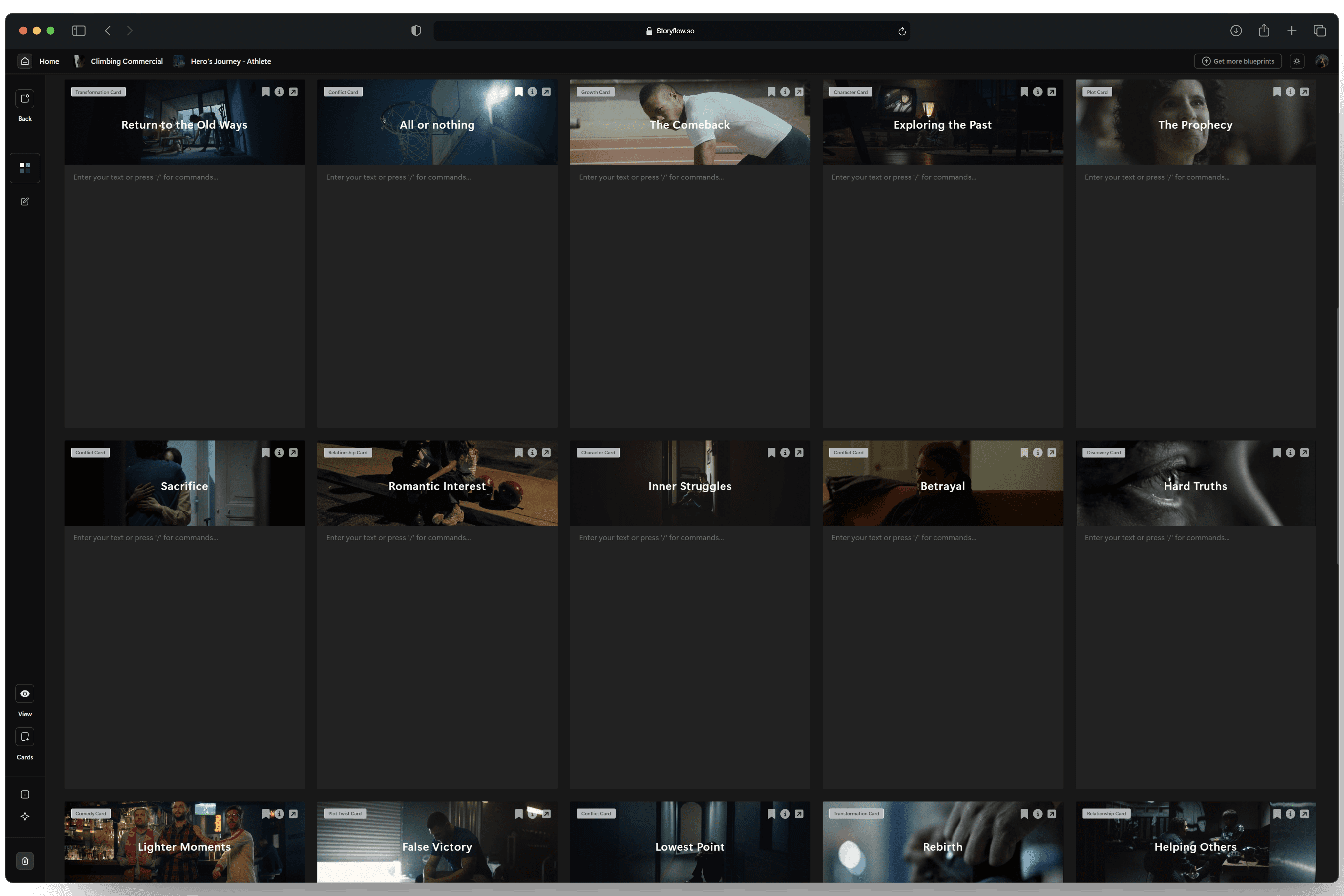Viewport: 1344px width, 896px height.
Task: Scroll down to view Rebirth card
Action: 942,846
